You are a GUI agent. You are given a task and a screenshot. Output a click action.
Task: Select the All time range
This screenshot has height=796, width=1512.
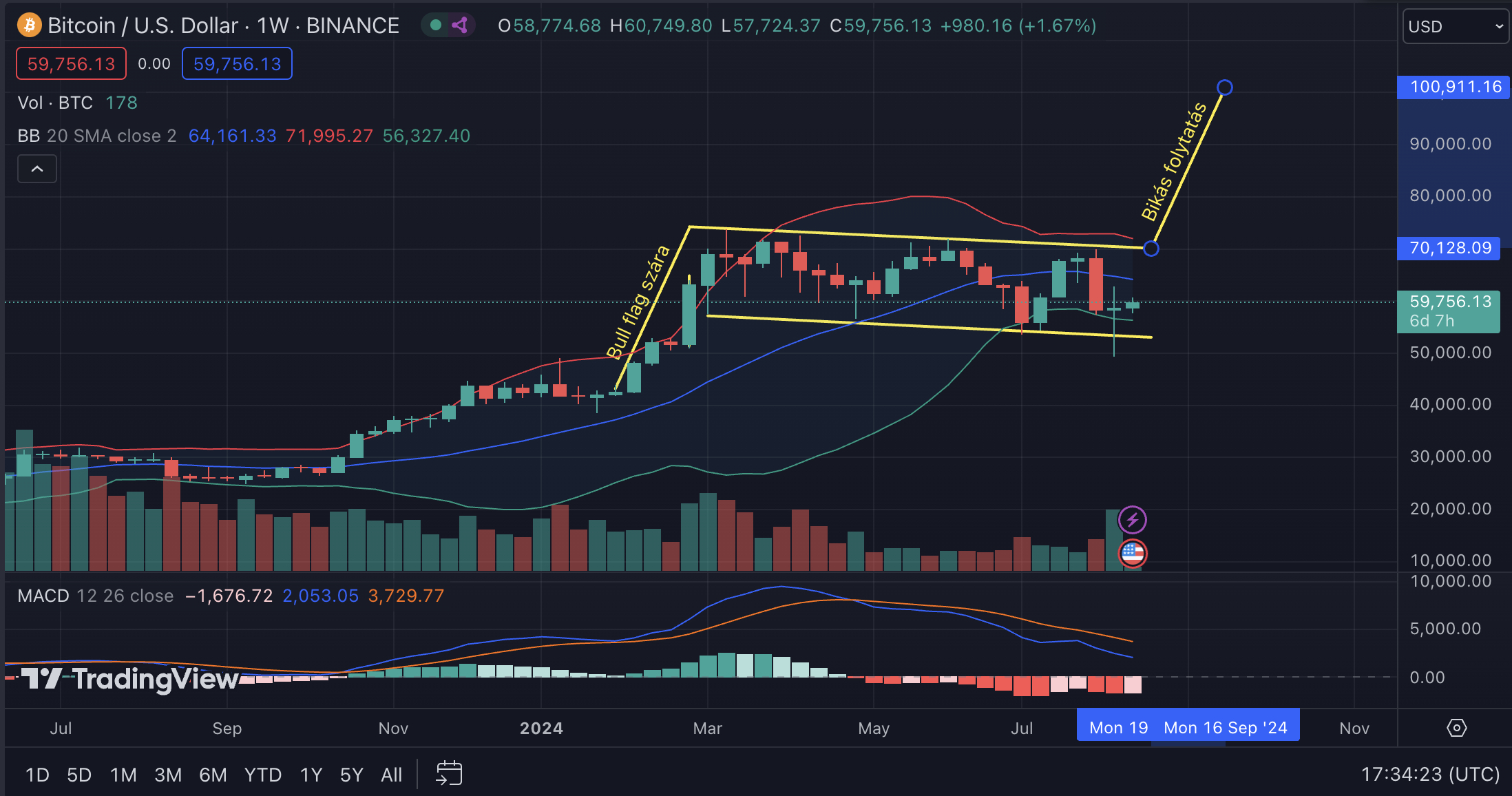pyautogui.click(x=392, y=775)
